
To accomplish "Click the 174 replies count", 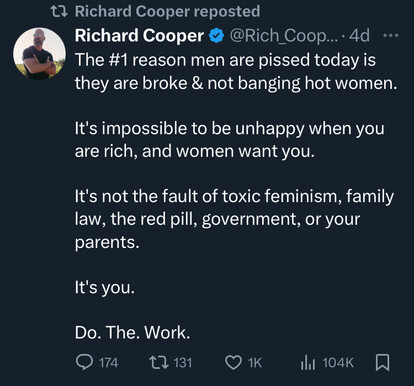I will coord(108,363).
